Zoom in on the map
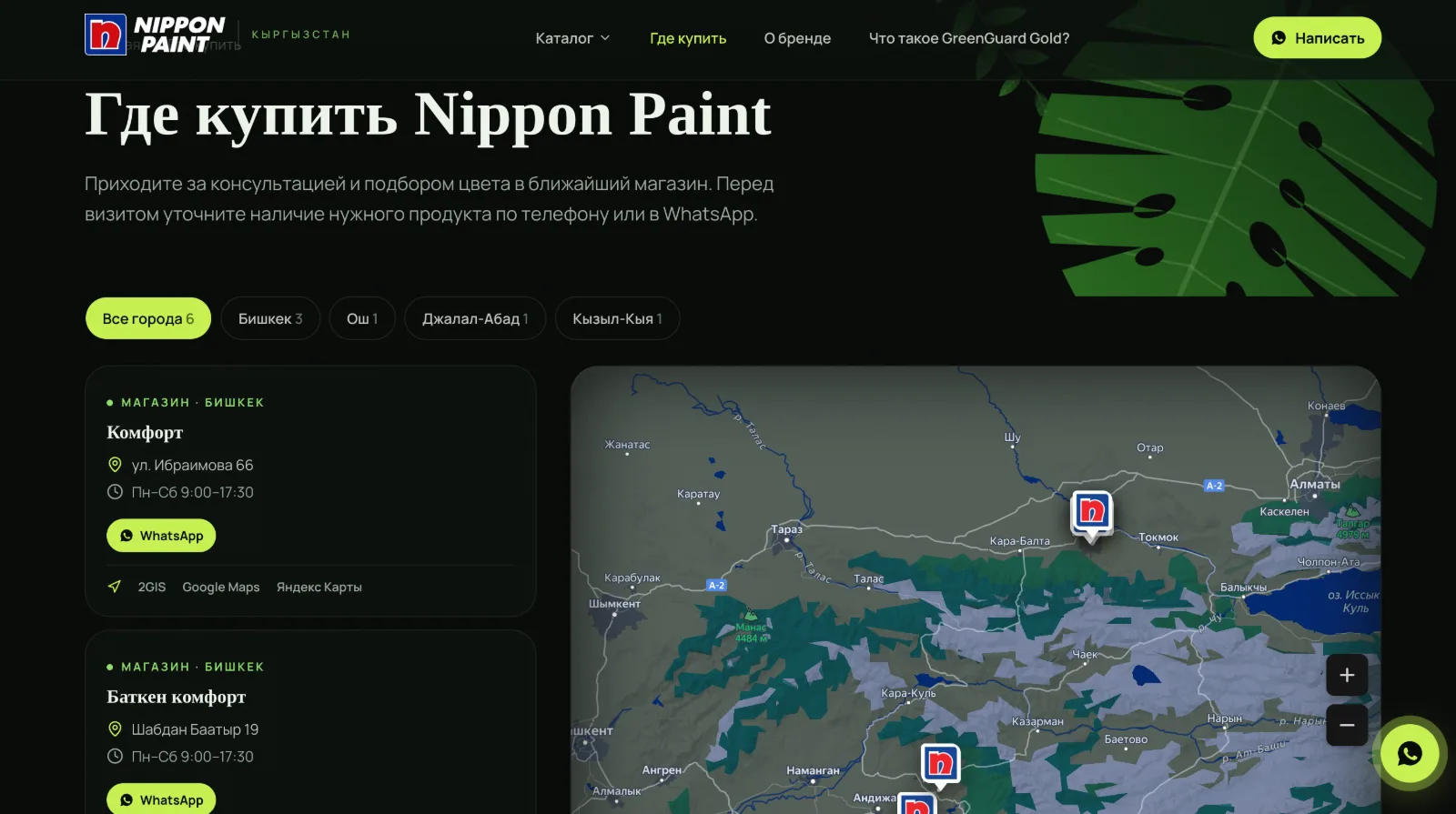1456x814 pixels. [x=1347, y=675]
